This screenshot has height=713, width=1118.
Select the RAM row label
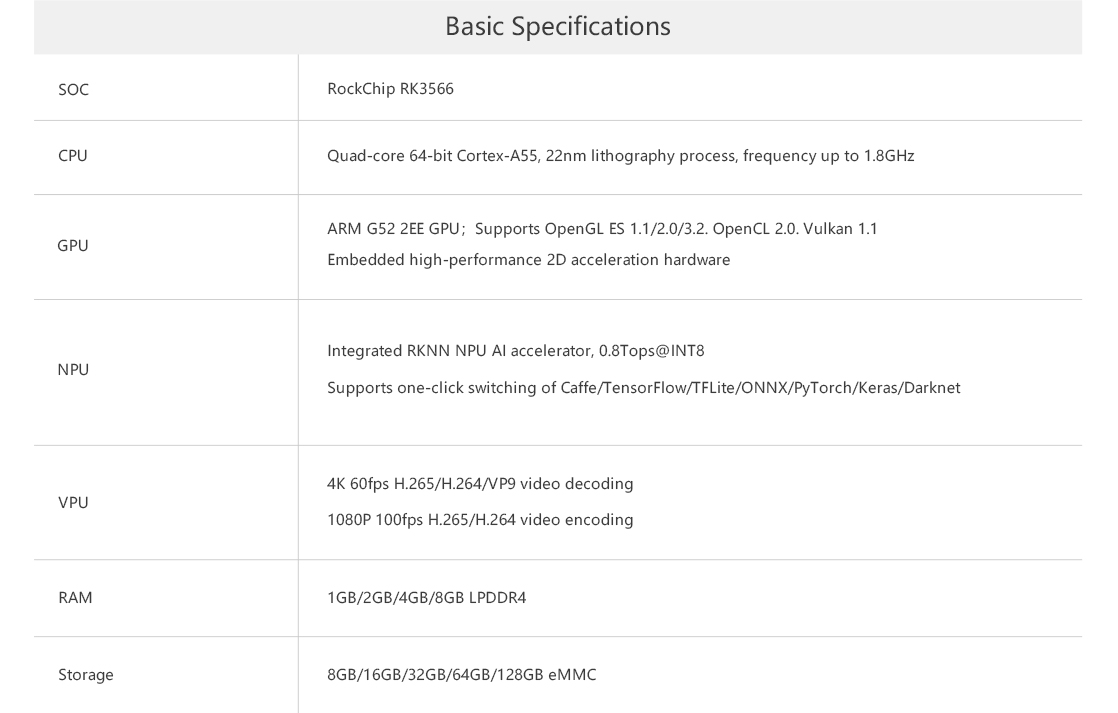pyautogui.click(x=75, y=597)
